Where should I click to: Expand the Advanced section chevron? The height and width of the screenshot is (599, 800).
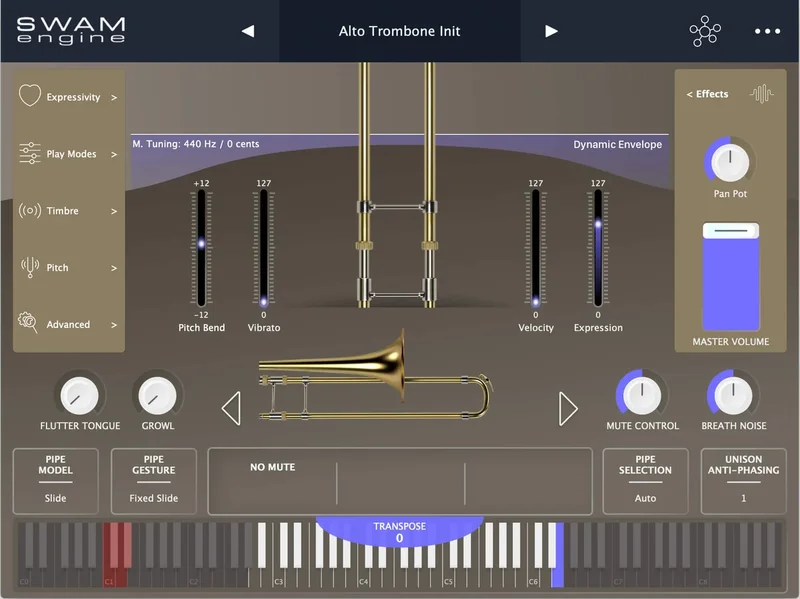pos(114,325)
